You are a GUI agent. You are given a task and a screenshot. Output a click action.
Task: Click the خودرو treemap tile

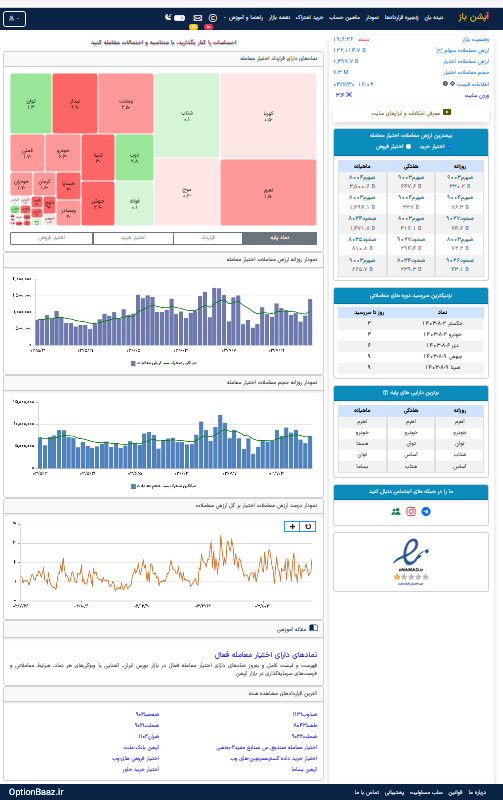[x=63, y=153]
